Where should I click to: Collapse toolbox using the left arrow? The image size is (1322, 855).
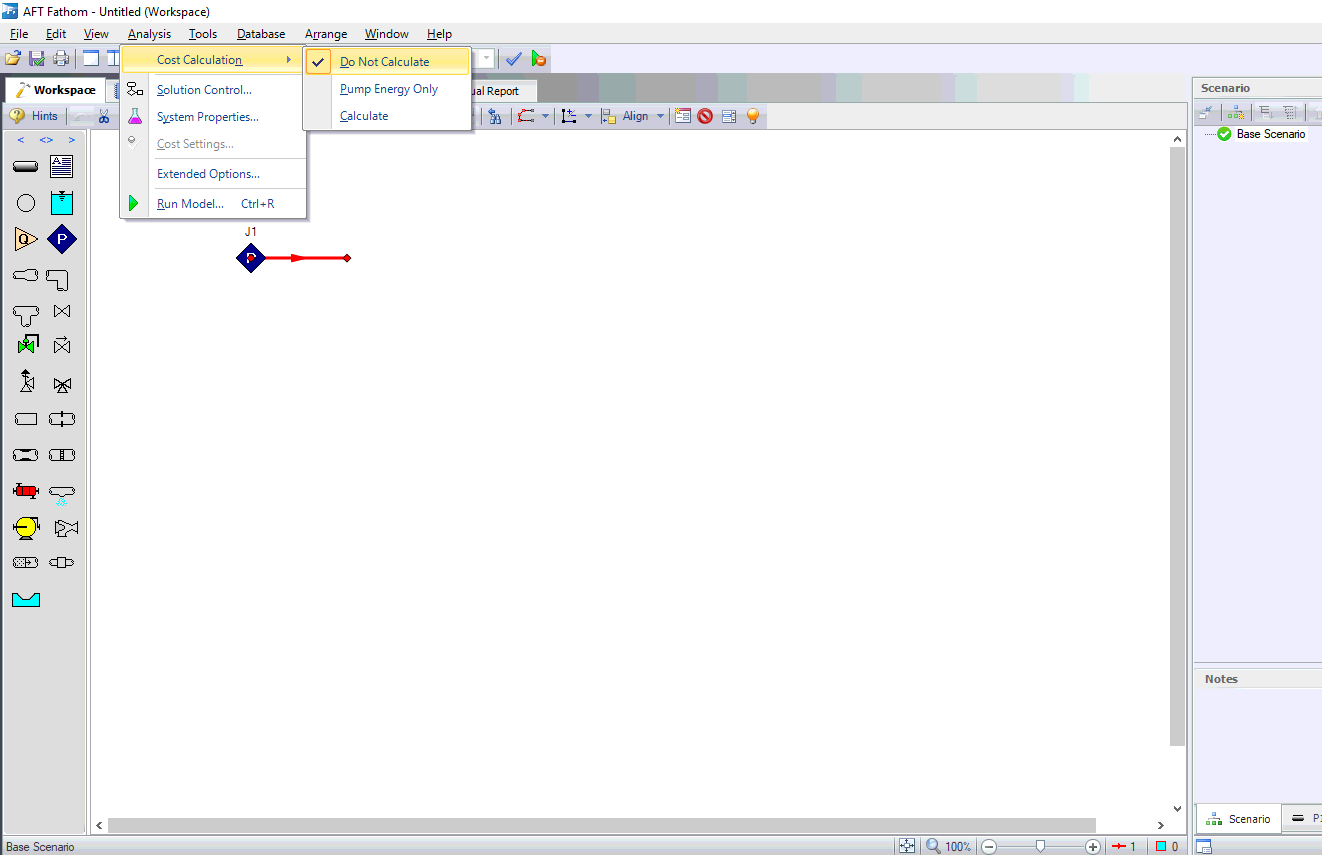21,140
